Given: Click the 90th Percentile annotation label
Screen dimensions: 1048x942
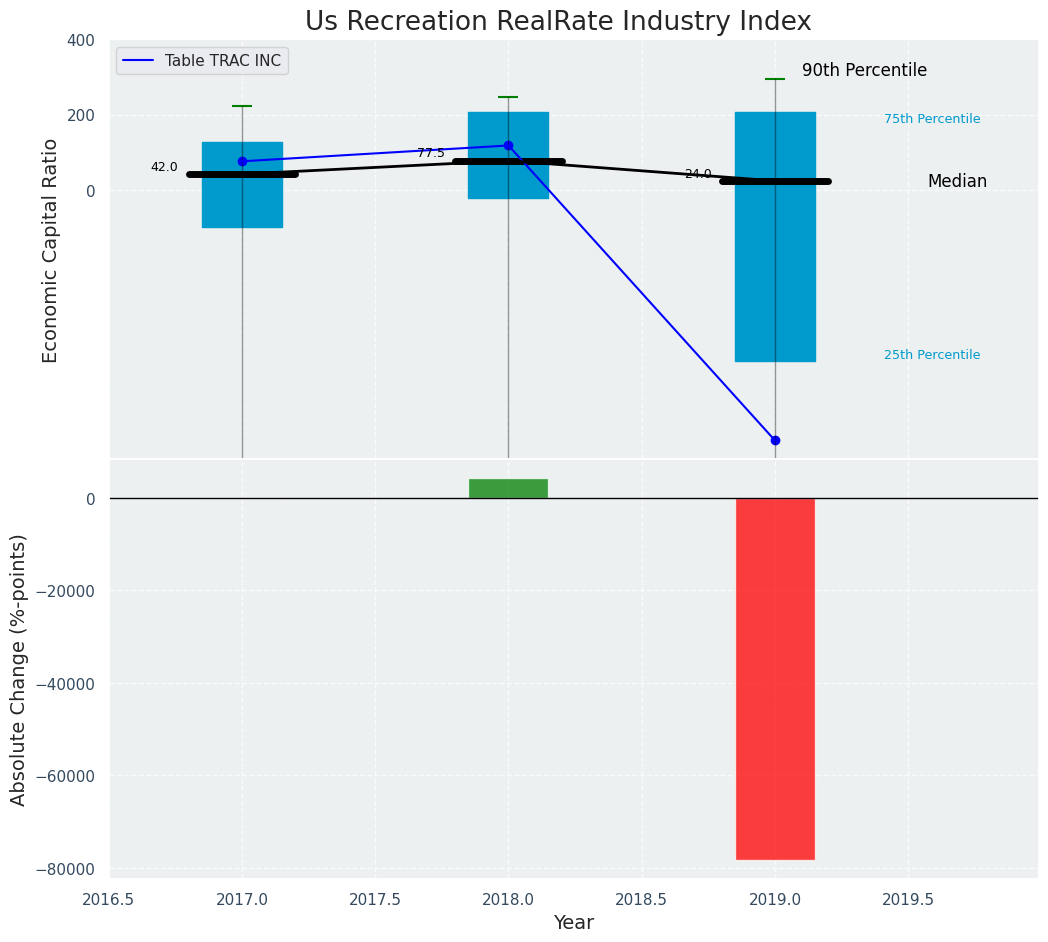Looking at the screenshot, I should click(x=864, y=71).
